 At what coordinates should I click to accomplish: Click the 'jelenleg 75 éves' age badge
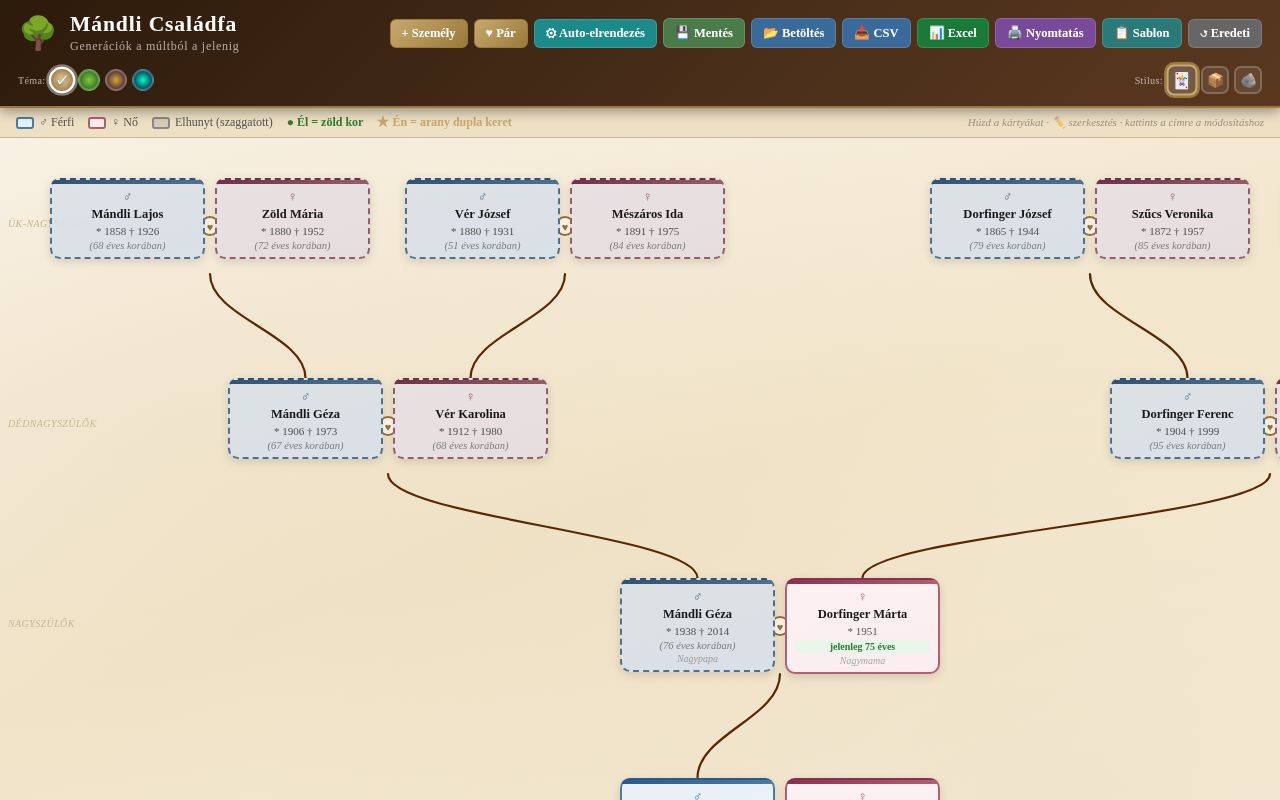click(862, 647)
